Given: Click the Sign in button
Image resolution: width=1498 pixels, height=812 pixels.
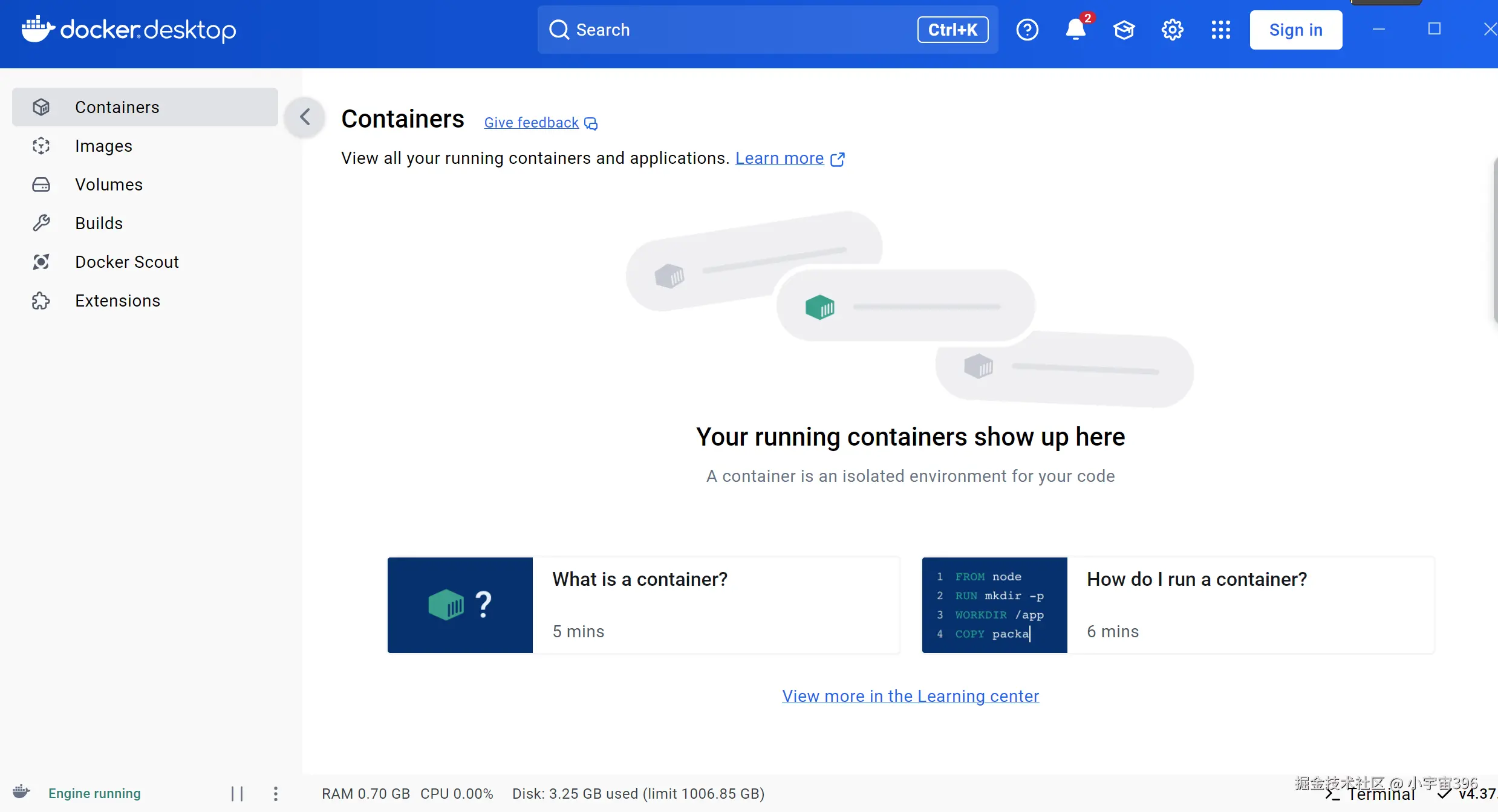Looking at the screenshot, I should click(1295, 30).
